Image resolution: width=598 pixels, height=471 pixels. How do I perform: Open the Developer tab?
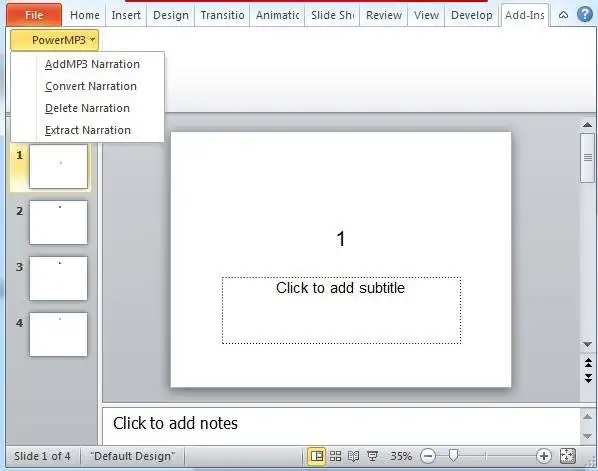pyautogui.click(x=471, y=15)
